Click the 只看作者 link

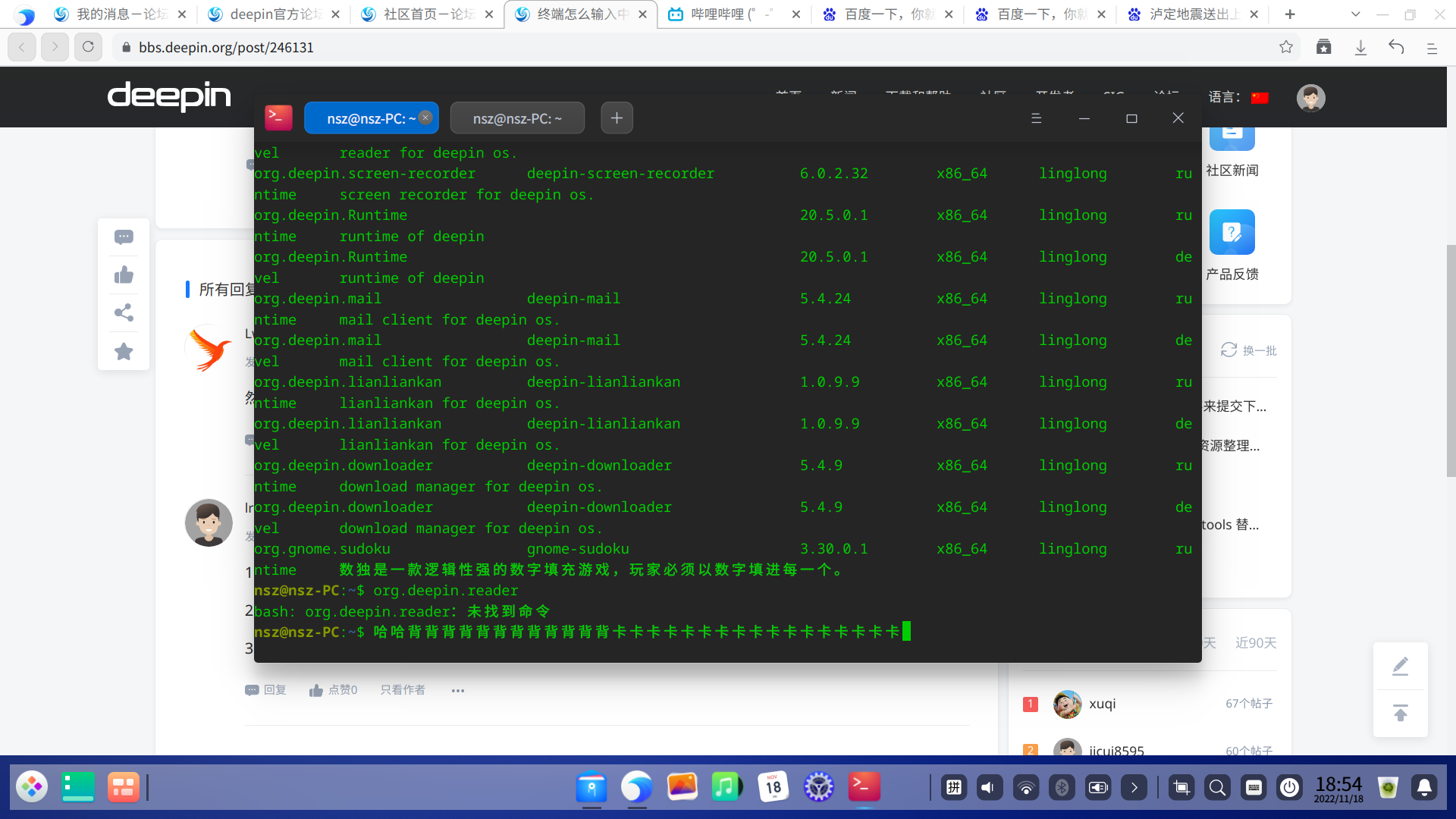pyautogui.click(x=403, y=690)
